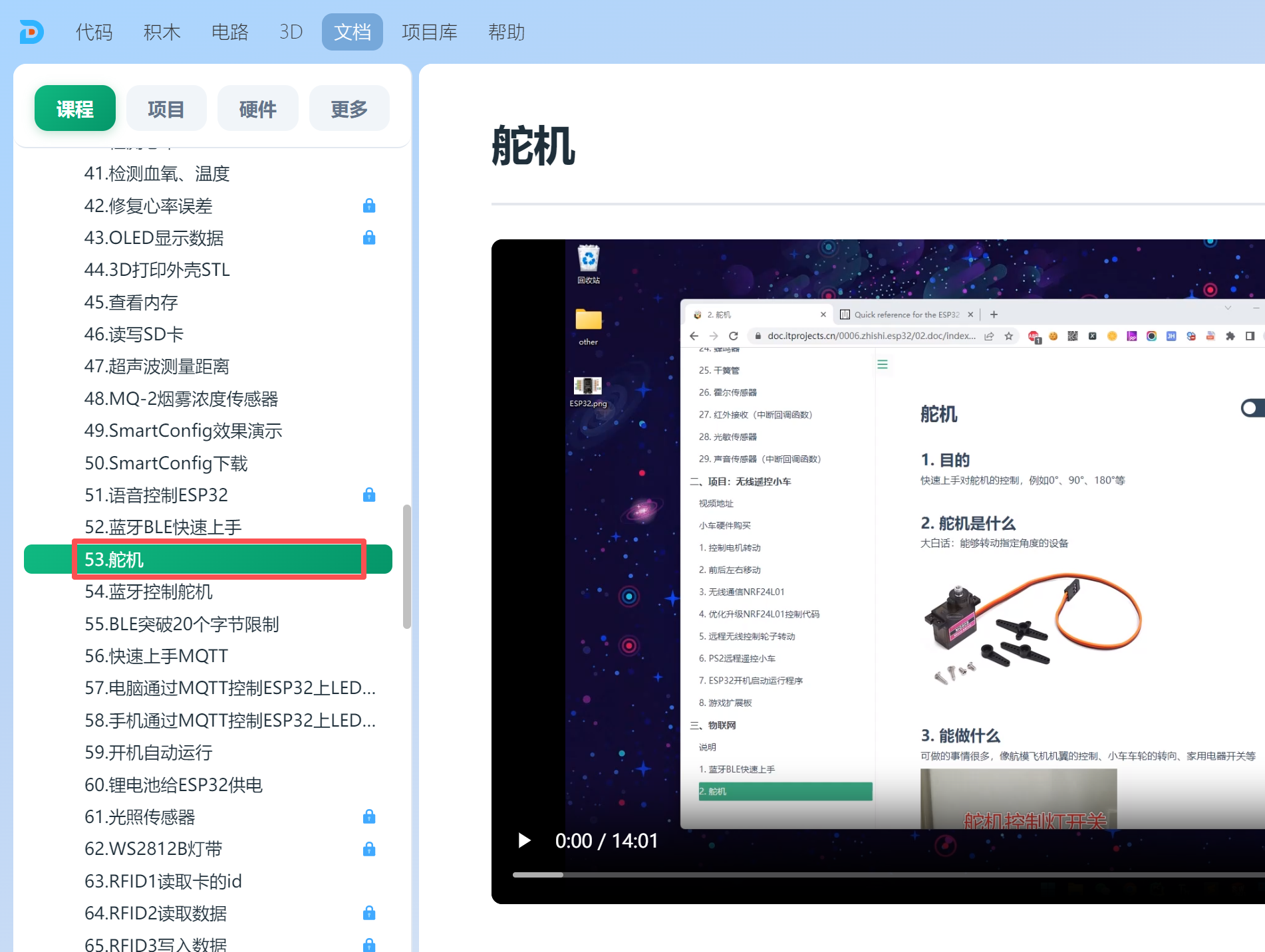1265x952 pixels.
Task: Open the 项目库 menu tab
Action: coord(429,32)
